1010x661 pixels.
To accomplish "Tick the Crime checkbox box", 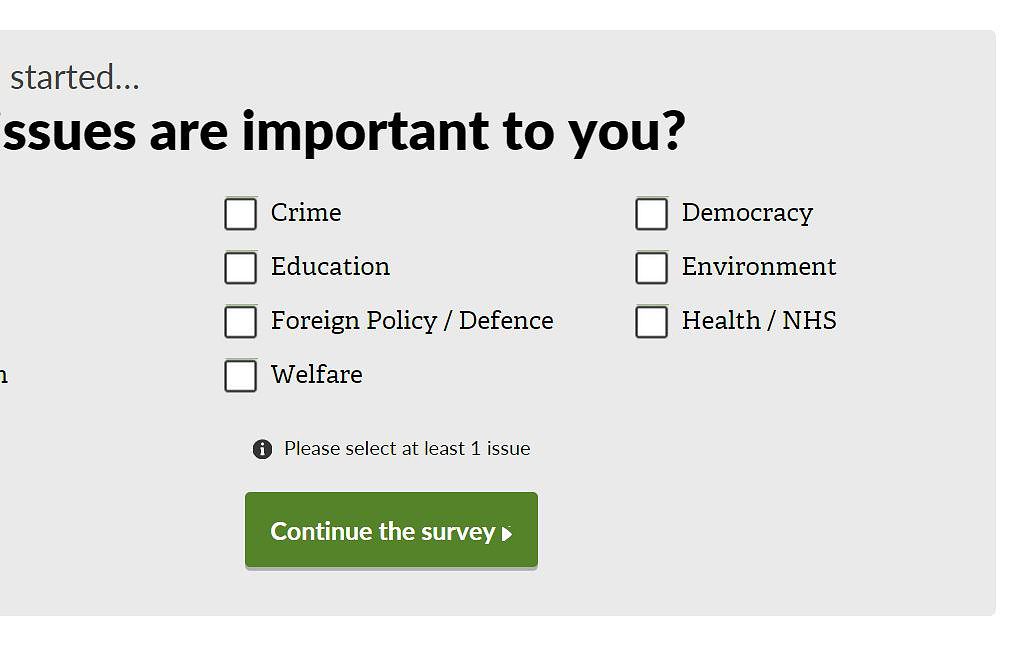I will (x=241, y=214).
